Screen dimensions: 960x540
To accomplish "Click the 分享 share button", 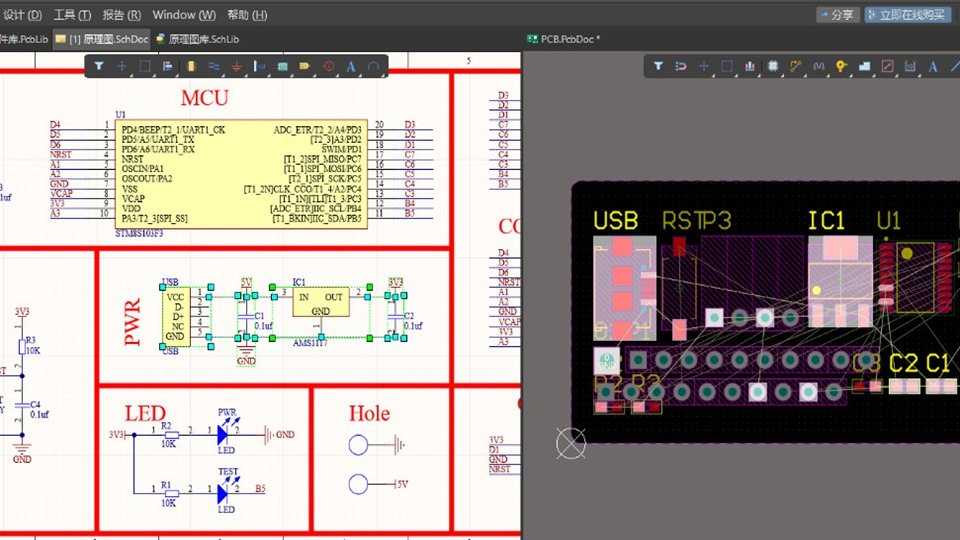I will pyautogui.click(x=838, y=15).
